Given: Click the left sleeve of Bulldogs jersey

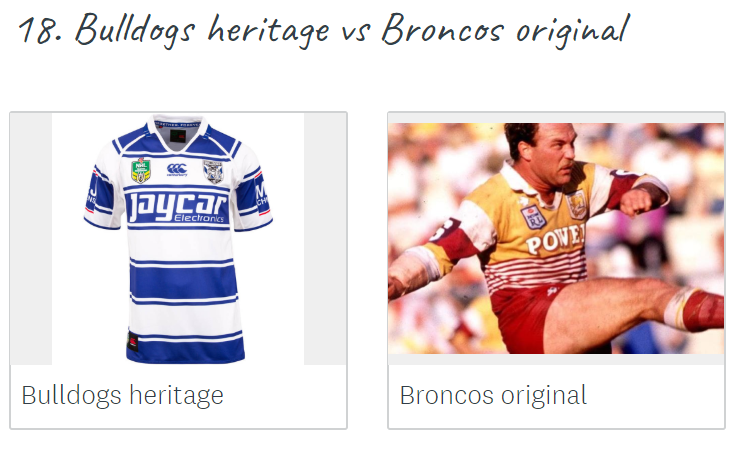Looking at the screenshot, I should point(103,197).
